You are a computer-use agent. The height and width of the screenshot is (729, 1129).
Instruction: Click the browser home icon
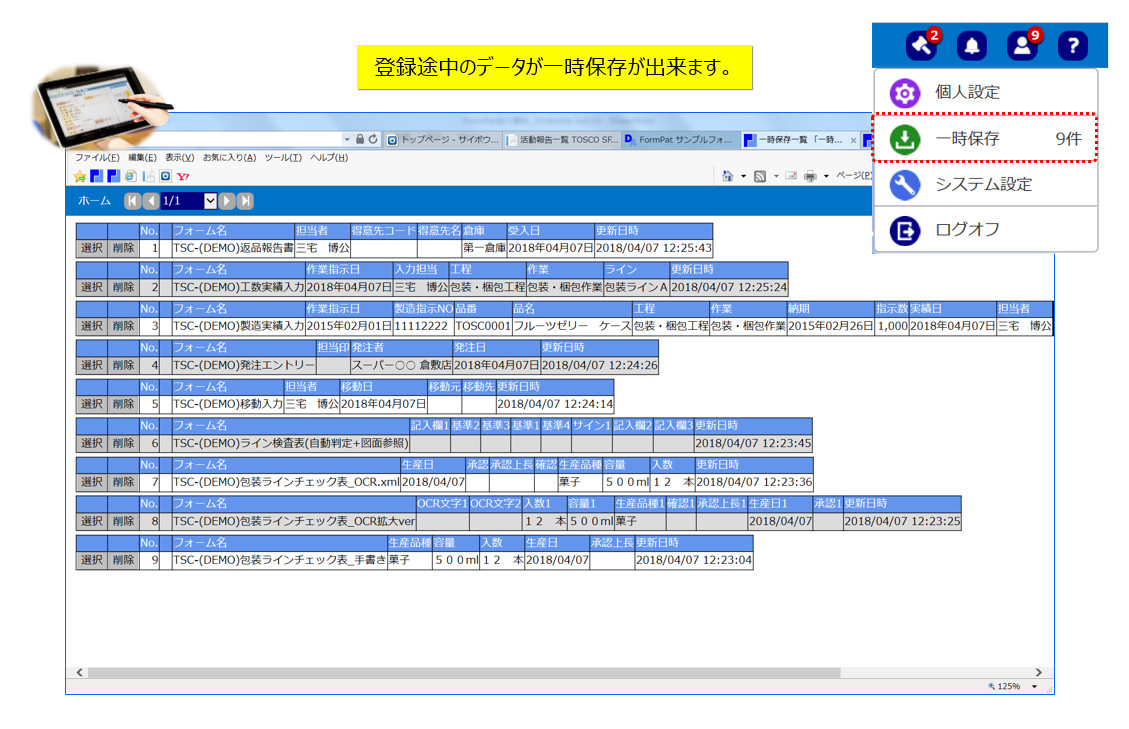pyautogui.click(x=727, y=176)
